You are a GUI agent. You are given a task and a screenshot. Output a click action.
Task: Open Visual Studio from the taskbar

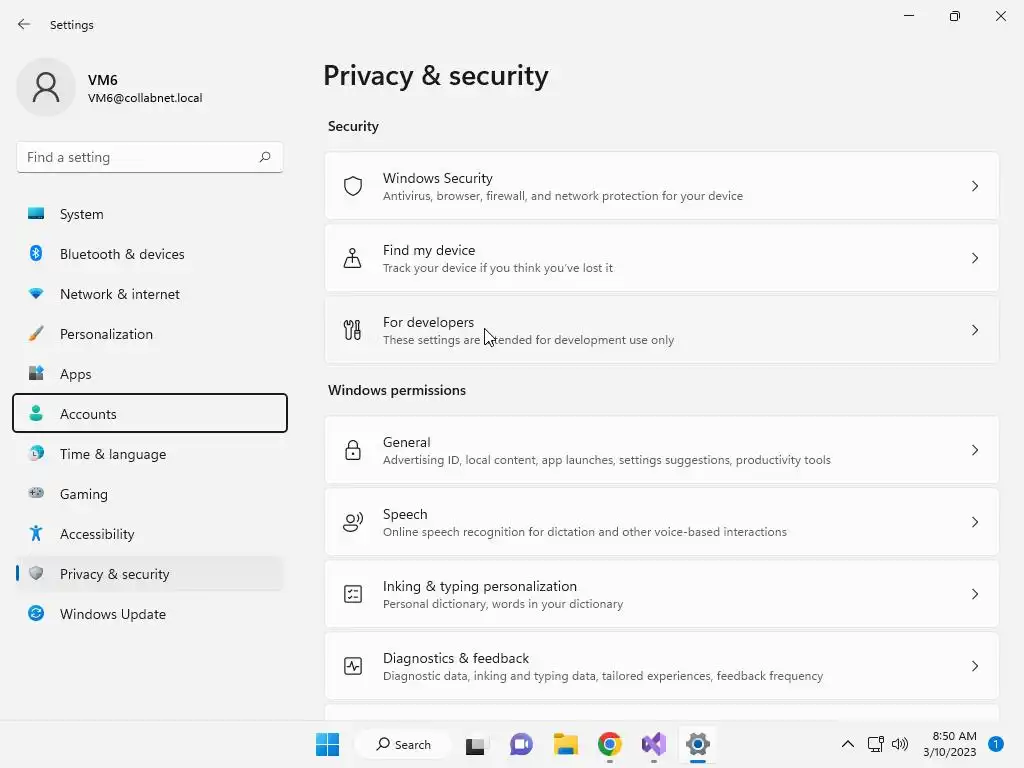(x=654, y=744)
